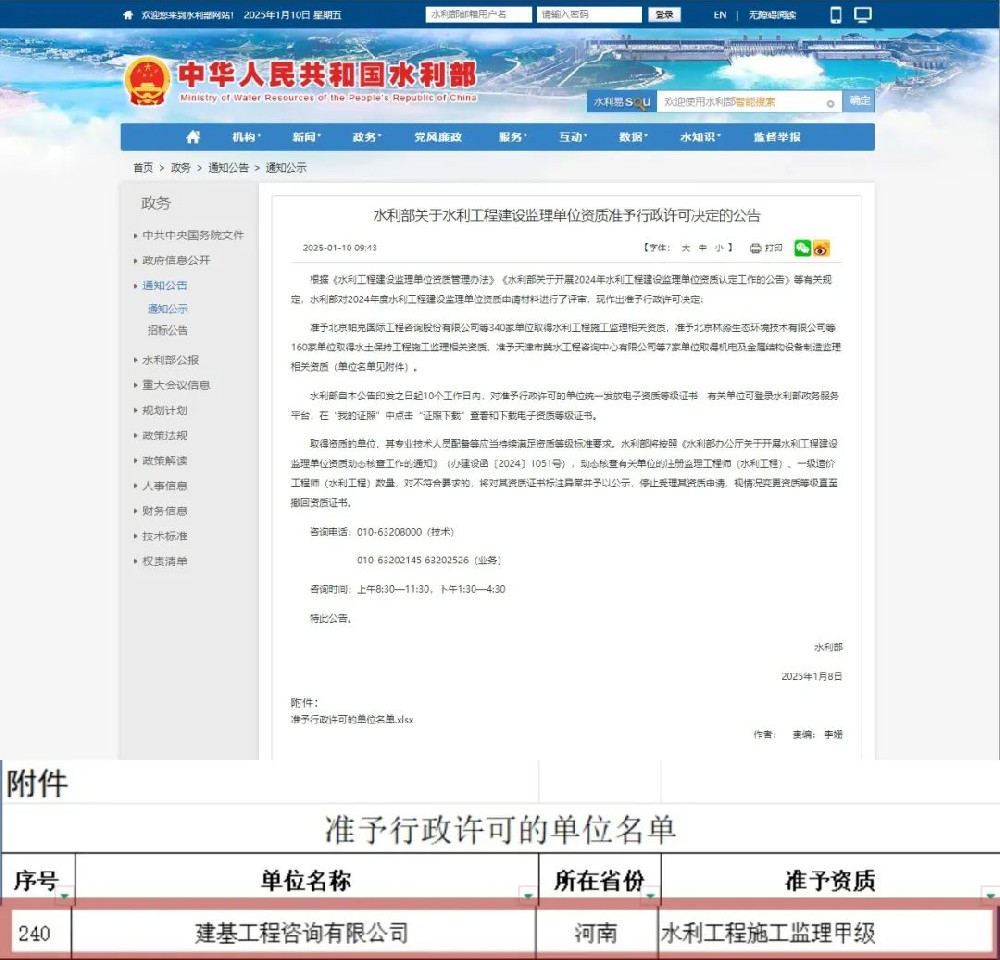This screenshot has height=960, width=1000.
Task: Click the password input field
Action: (x=588, y=15)
